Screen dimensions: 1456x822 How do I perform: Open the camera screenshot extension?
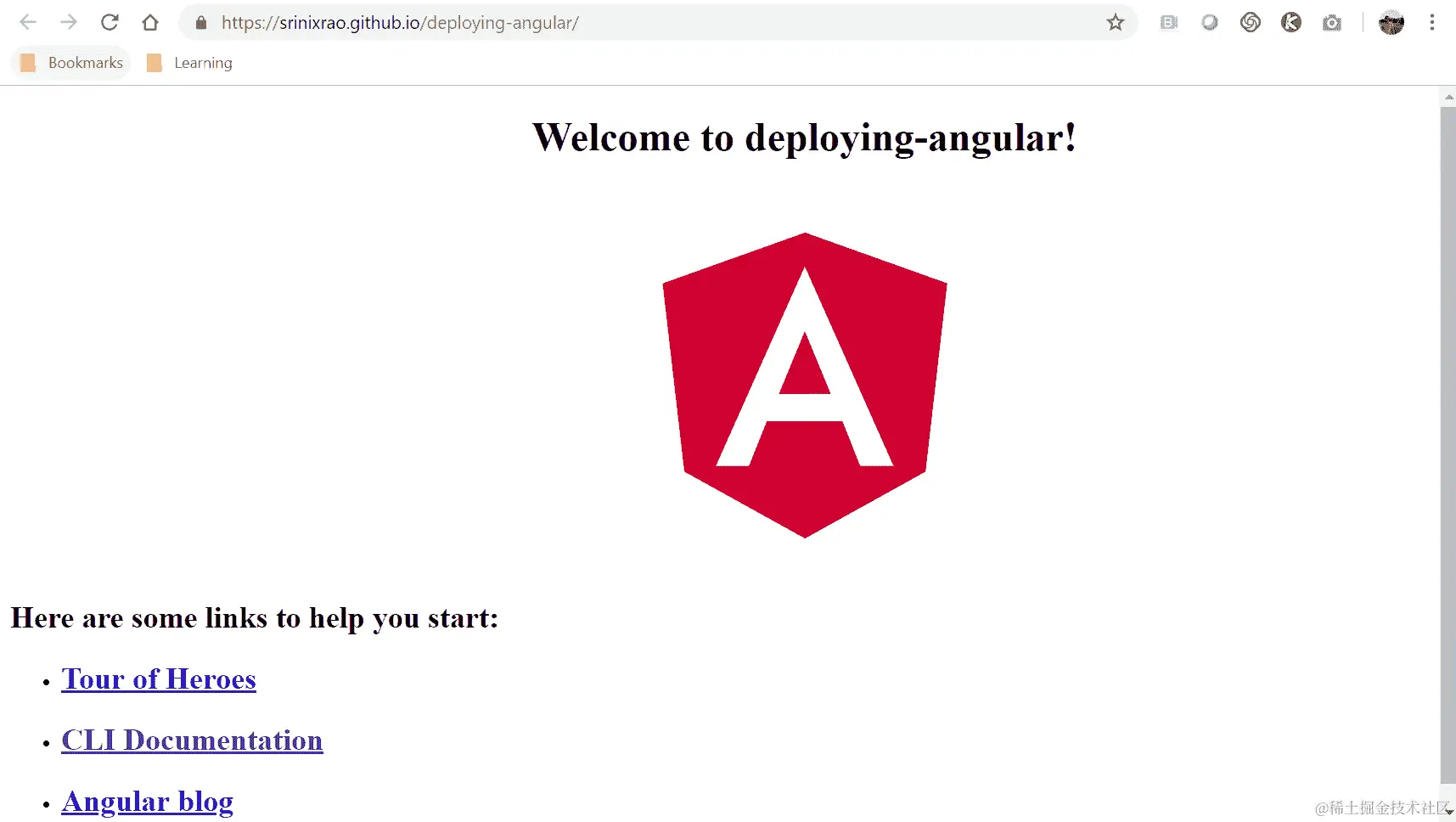pyautogui.click(x=1332, y=23)
